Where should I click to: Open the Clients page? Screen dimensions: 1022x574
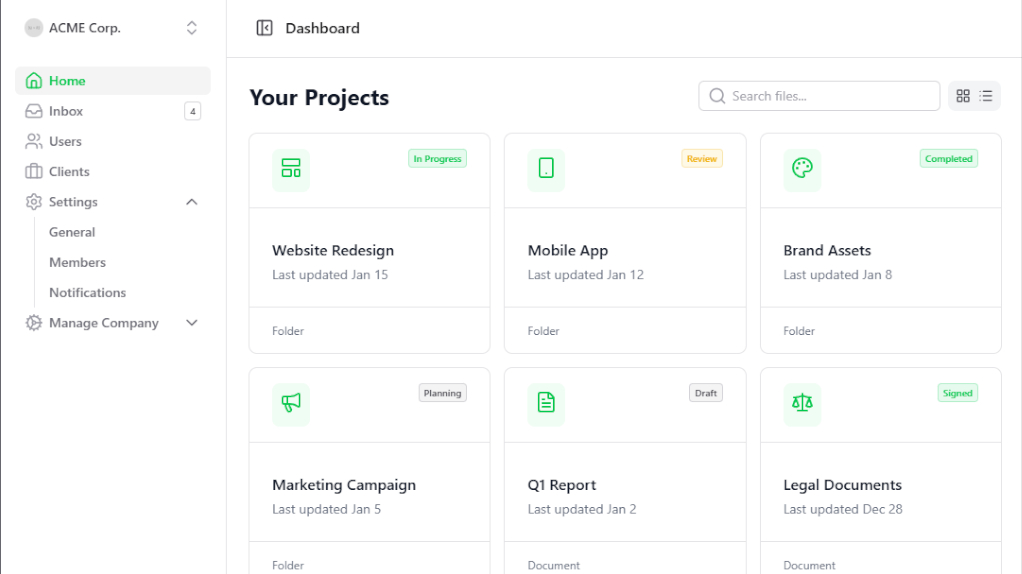[69, 172]
